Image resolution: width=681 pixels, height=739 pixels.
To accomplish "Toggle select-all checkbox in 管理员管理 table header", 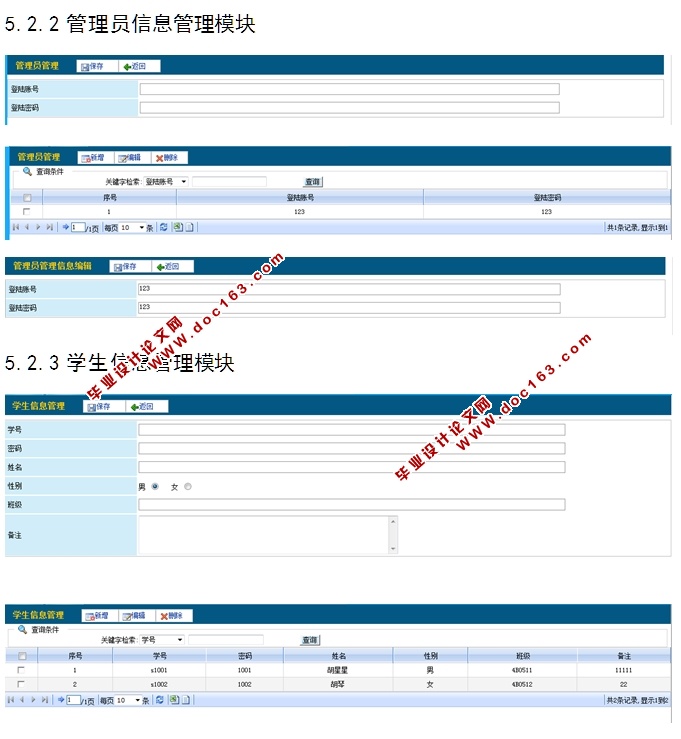I will 27,198.
